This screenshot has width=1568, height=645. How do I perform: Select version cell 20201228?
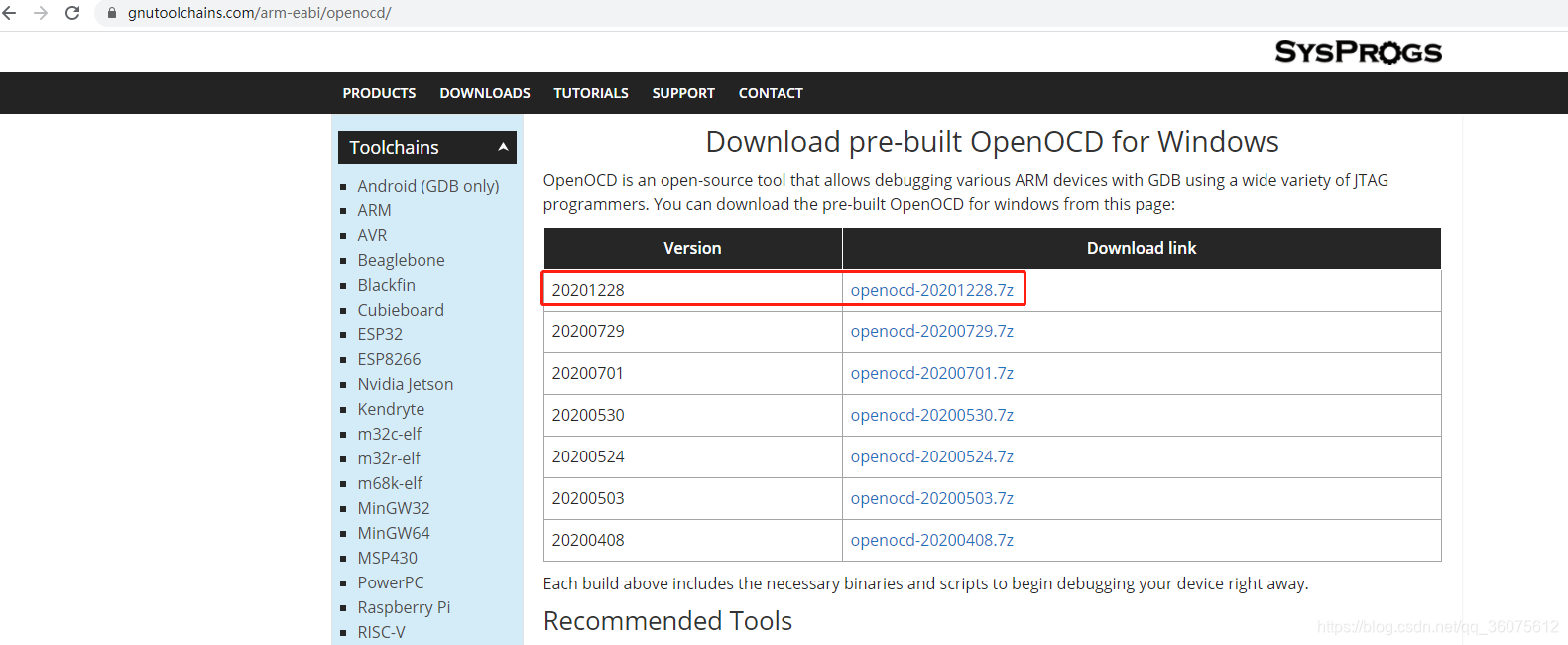pyautogui.click(x=692, y=290)
